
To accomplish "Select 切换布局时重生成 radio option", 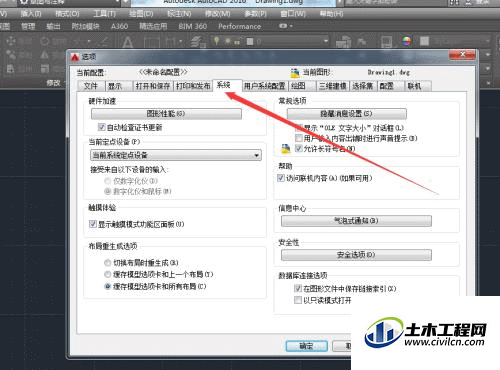I will point(107,263).
